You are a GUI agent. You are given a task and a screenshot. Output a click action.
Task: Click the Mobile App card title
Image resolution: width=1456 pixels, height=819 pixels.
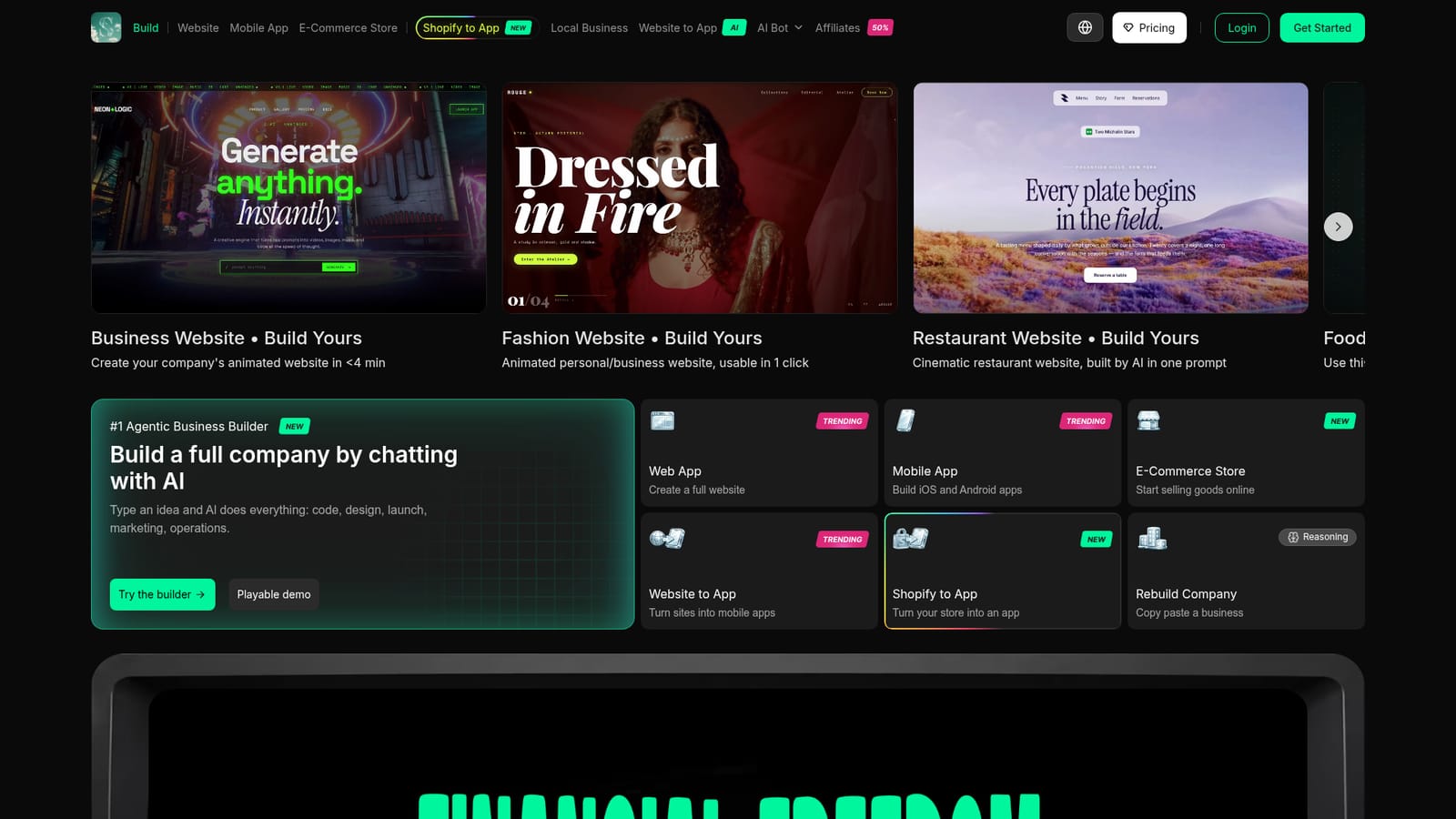click(925, 470)
